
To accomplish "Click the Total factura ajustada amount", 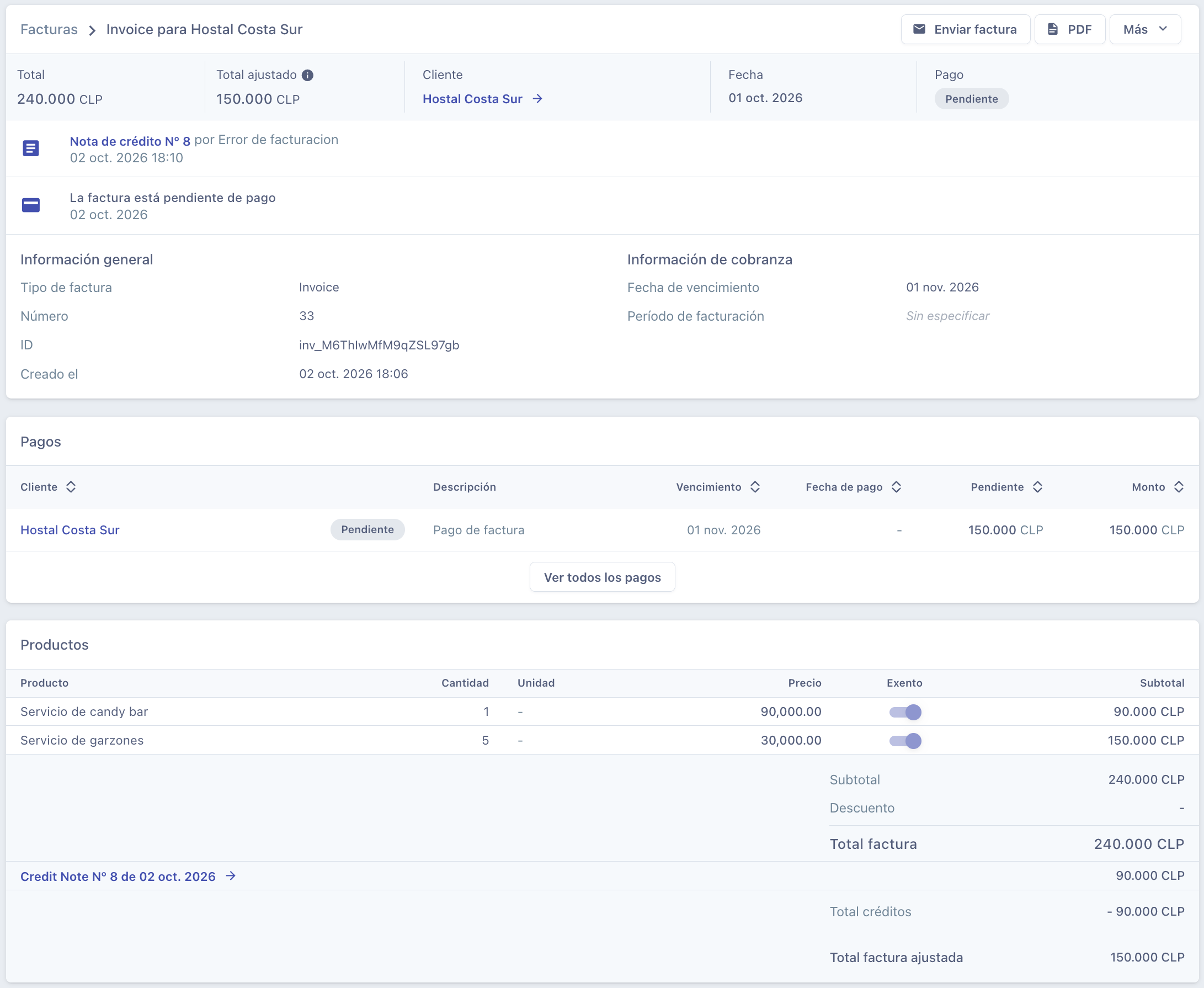I will (1147, 957).
